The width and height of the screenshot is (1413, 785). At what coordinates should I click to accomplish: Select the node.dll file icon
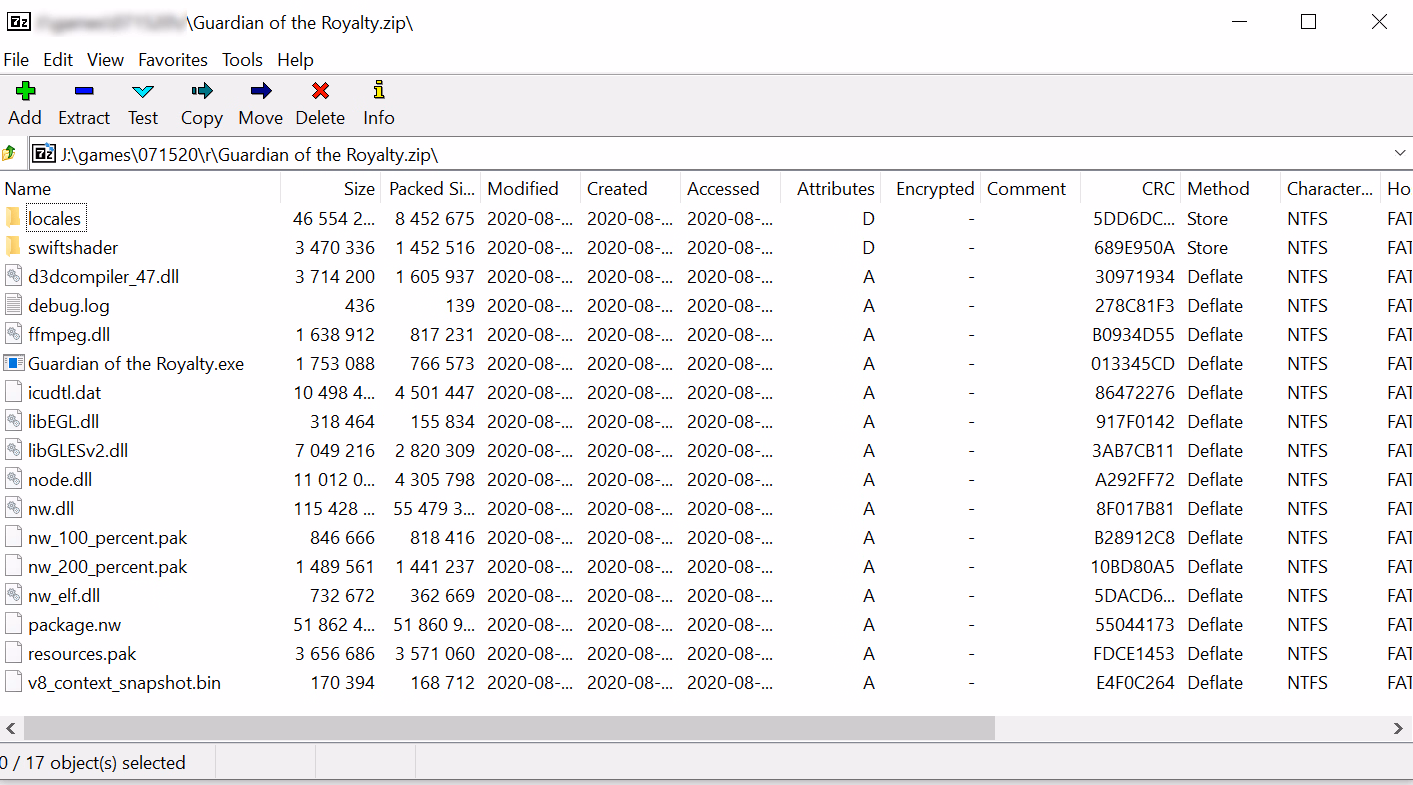tap(13, 479)
